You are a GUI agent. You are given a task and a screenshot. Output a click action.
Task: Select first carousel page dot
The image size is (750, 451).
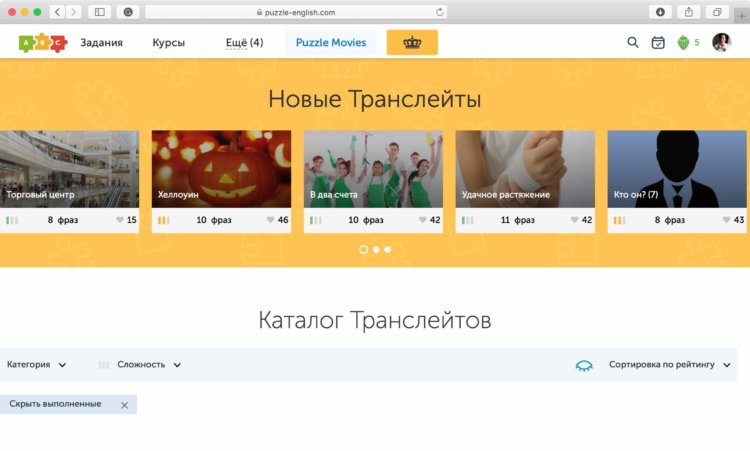coord(364,250)
